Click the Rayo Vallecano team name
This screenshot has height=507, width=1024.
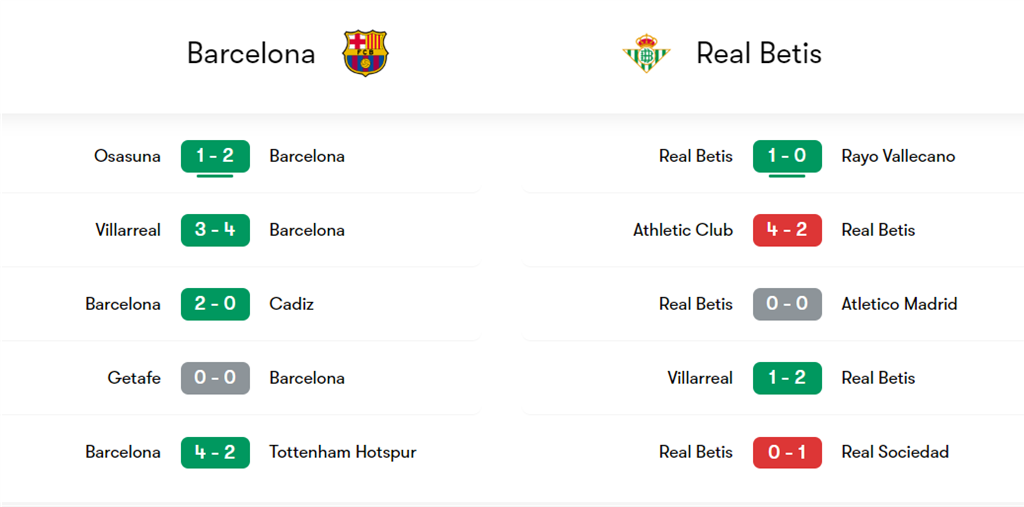click(x=899, y=157)
